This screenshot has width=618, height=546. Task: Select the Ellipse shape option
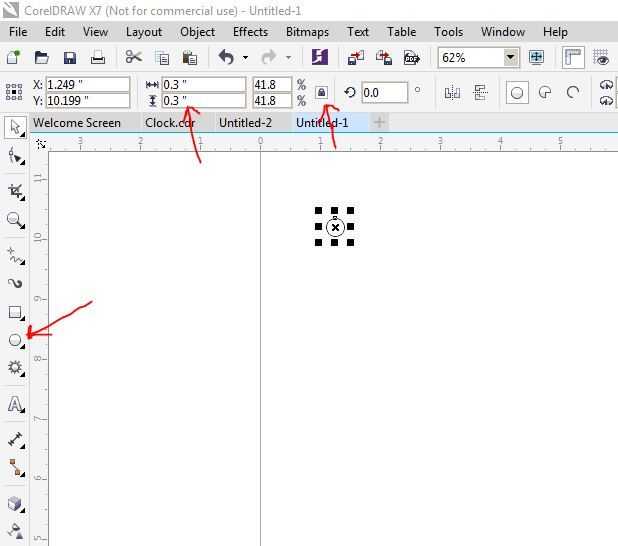click(x=517, y=93)
